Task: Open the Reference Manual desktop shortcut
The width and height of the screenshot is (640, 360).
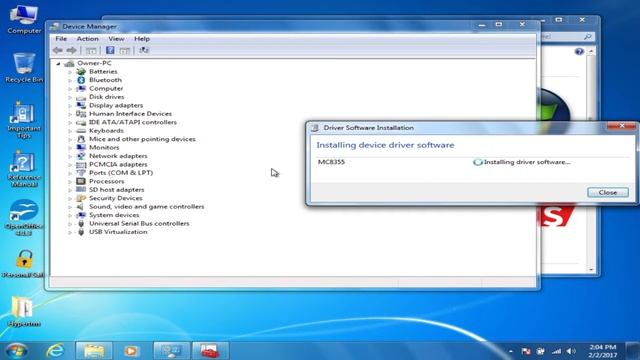Action: point(24,169)
